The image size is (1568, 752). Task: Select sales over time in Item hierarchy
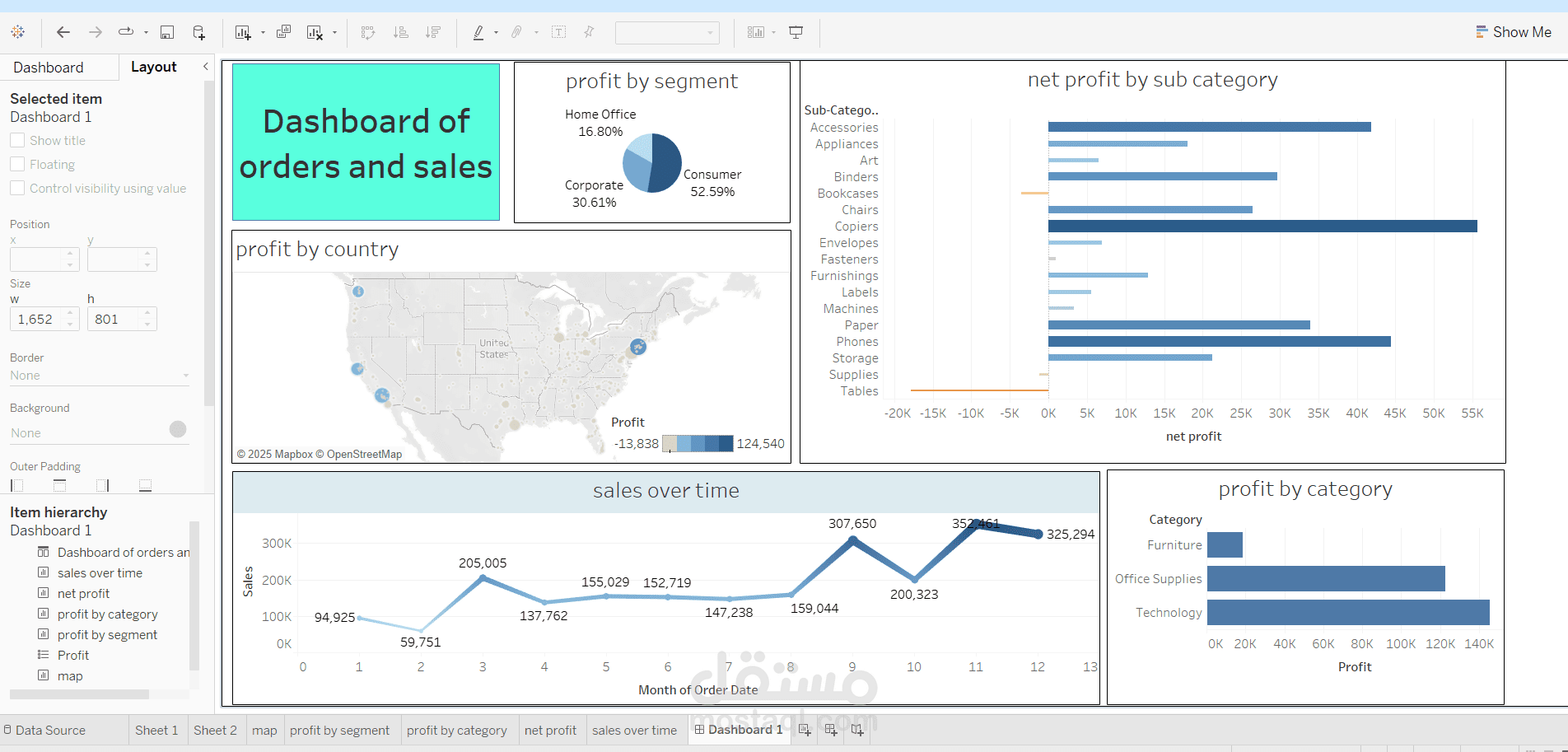(100, 572)
